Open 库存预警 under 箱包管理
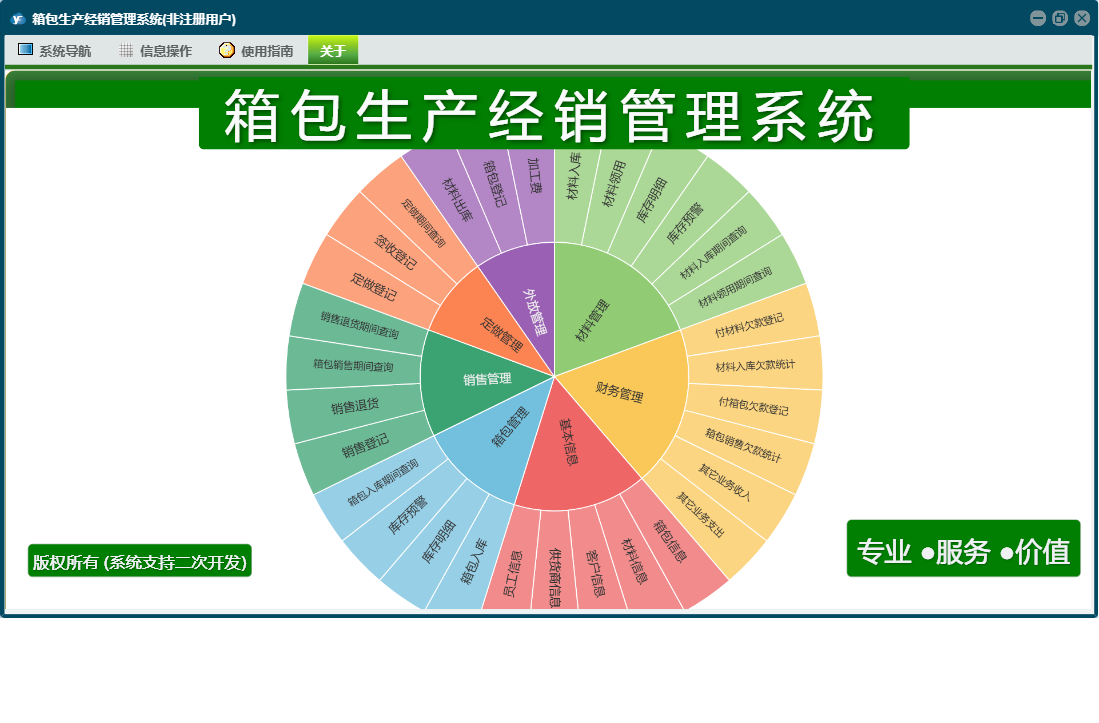The width and height of the screenshot is (1099, 723). point(407,515)
